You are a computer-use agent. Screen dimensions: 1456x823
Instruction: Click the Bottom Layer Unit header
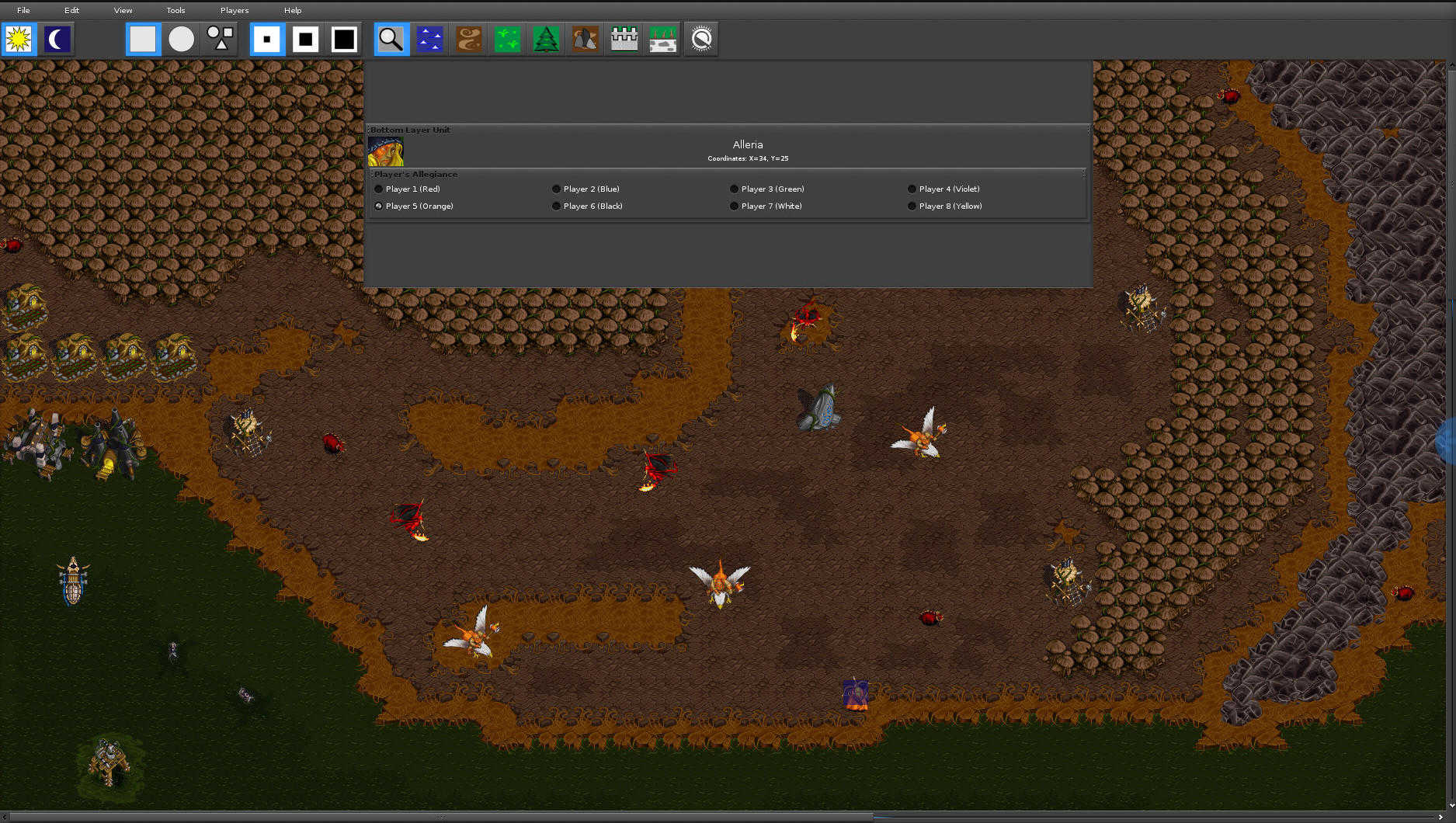tap(410, 130)
